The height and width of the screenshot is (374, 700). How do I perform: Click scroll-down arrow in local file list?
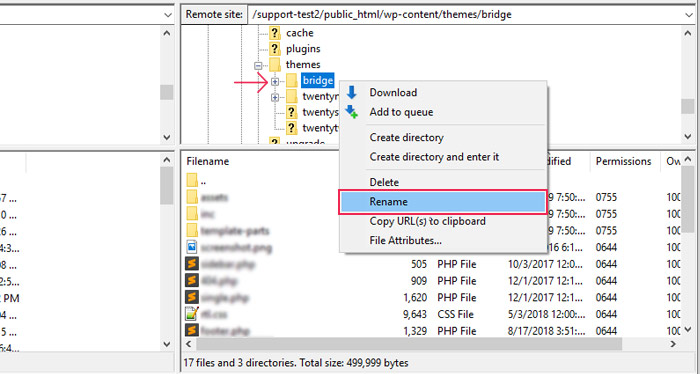click(x=167, y=344)
